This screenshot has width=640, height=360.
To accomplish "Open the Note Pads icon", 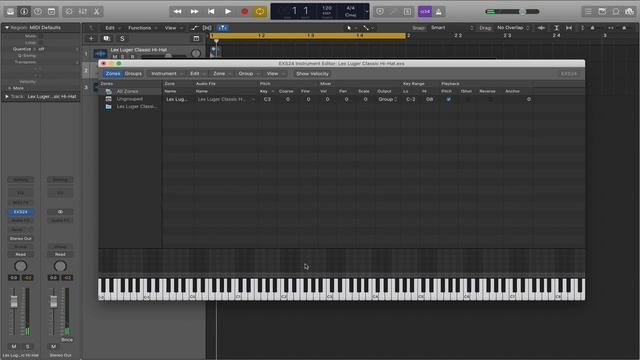I will tap(602, 11).
